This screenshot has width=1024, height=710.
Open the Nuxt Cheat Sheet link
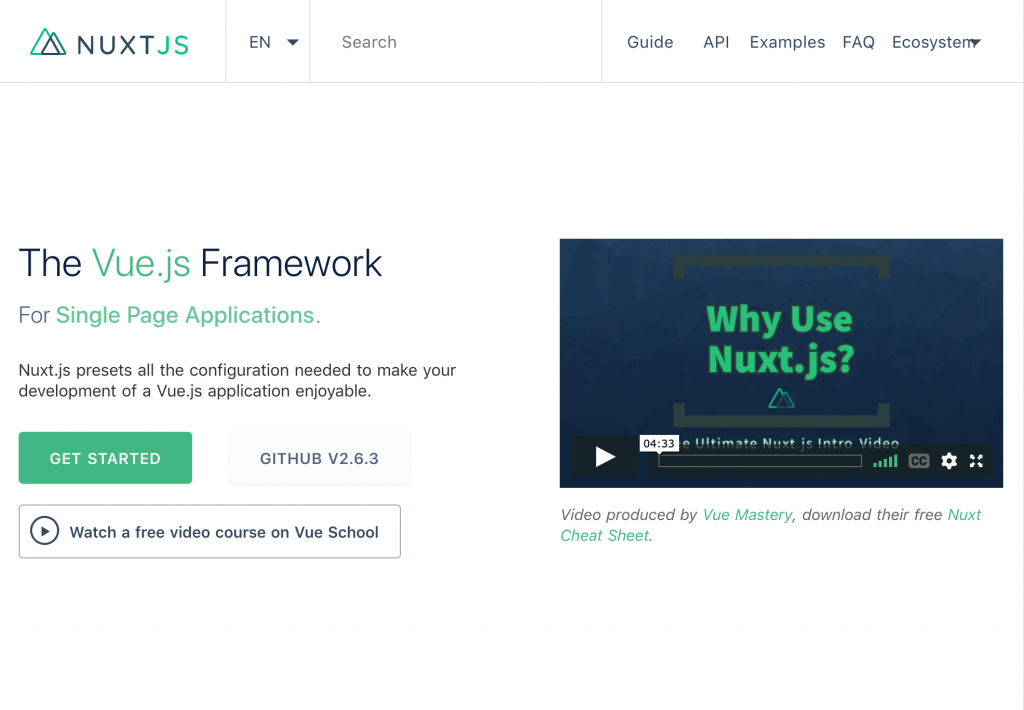coord(771,525)
